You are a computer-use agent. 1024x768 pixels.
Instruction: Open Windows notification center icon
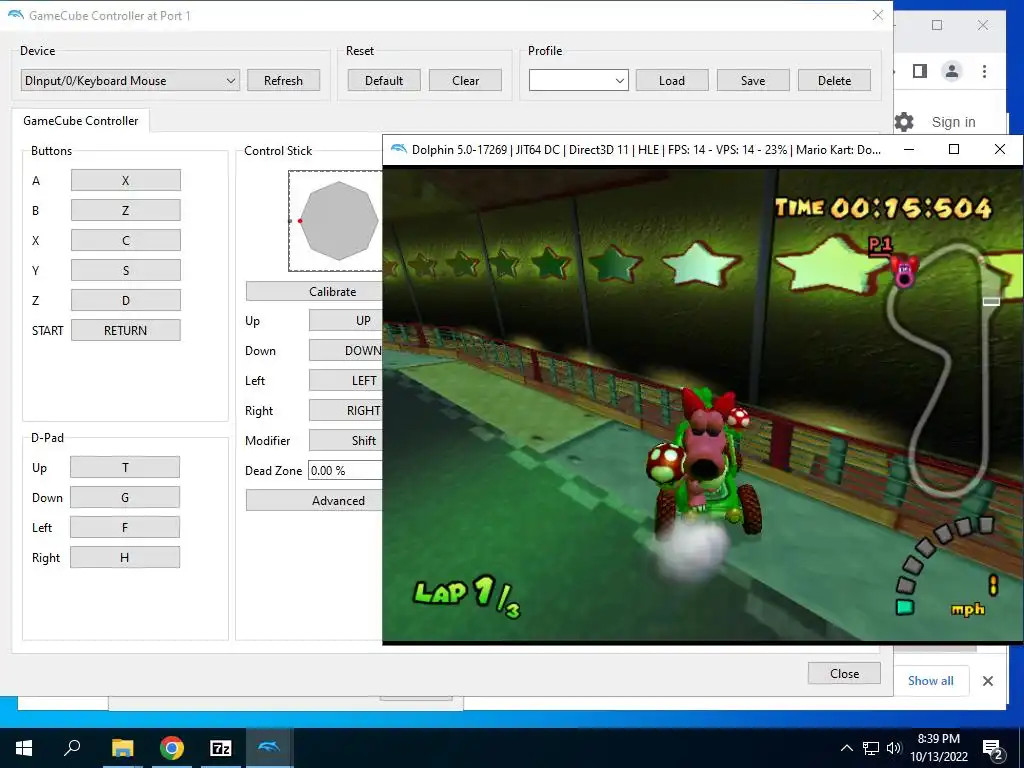994,750
